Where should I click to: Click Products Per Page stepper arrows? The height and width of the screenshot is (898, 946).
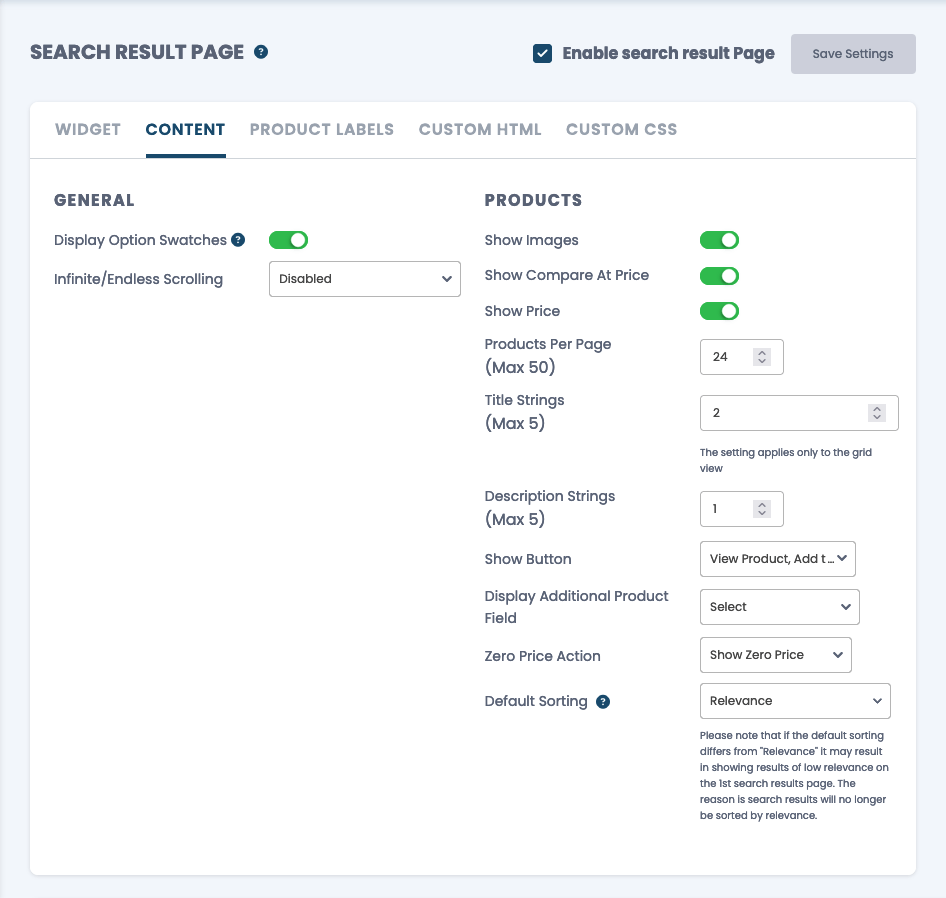[762, 357]
